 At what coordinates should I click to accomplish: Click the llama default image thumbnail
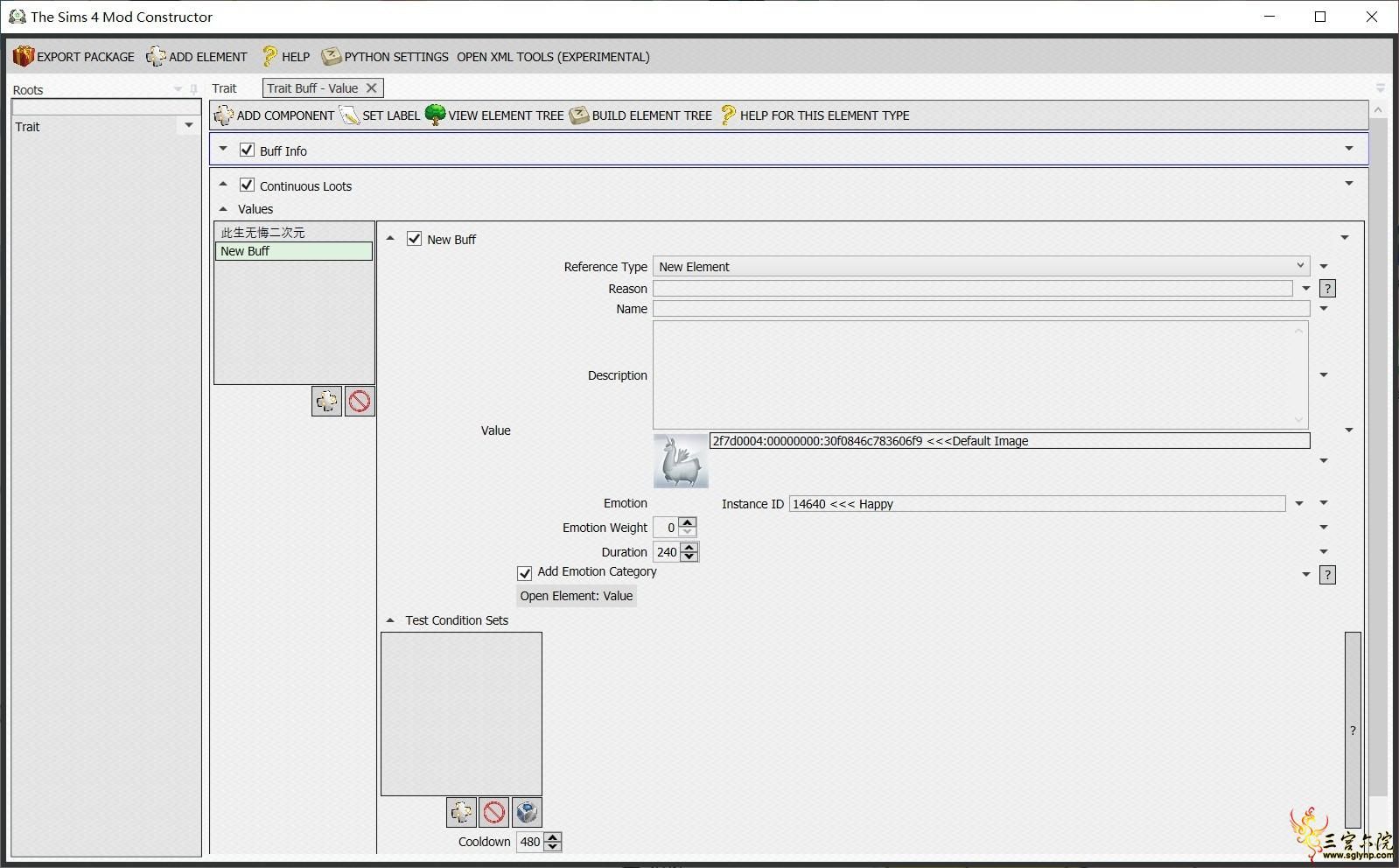(x=681, y=461)
